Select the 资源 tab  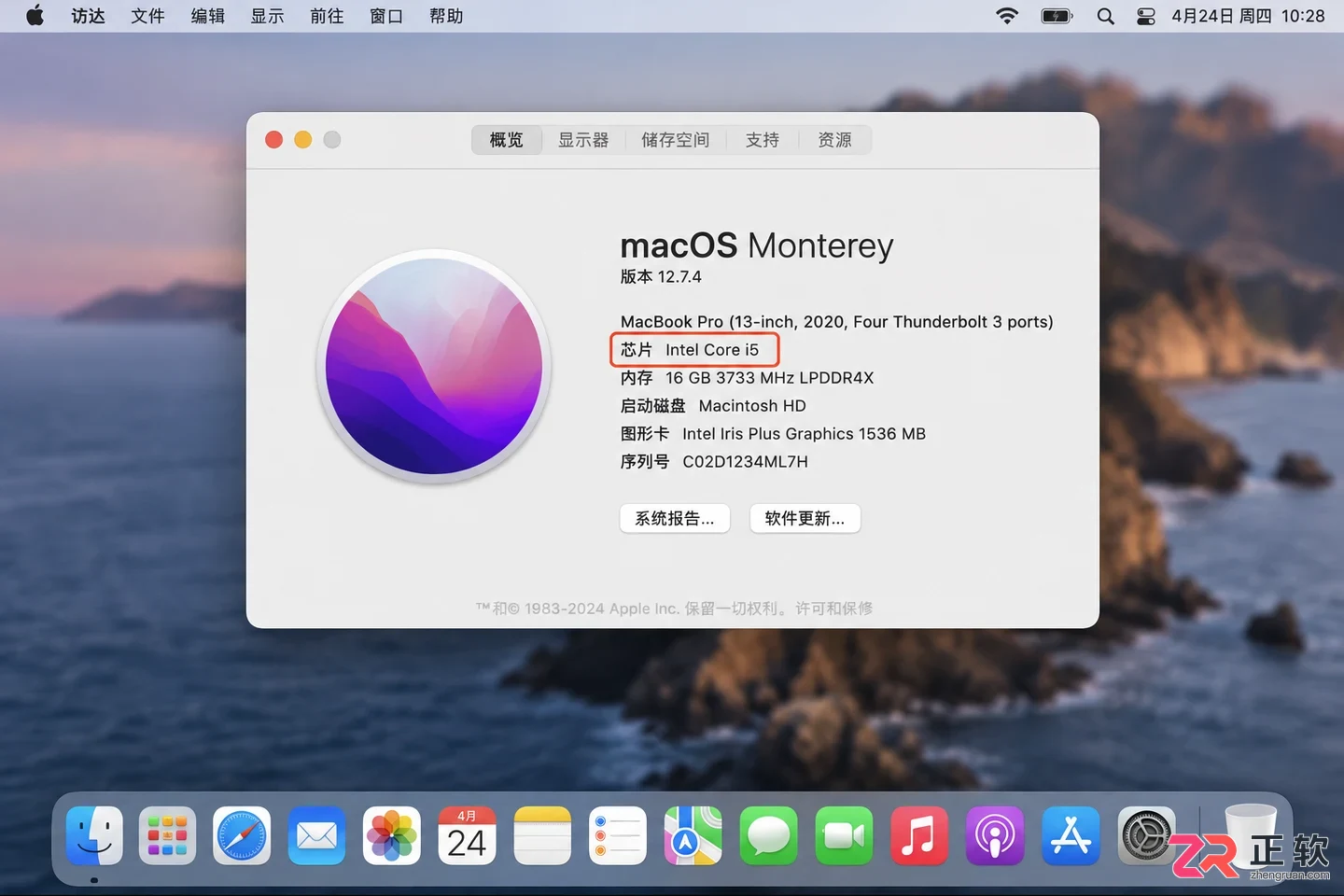coord(835,140)
